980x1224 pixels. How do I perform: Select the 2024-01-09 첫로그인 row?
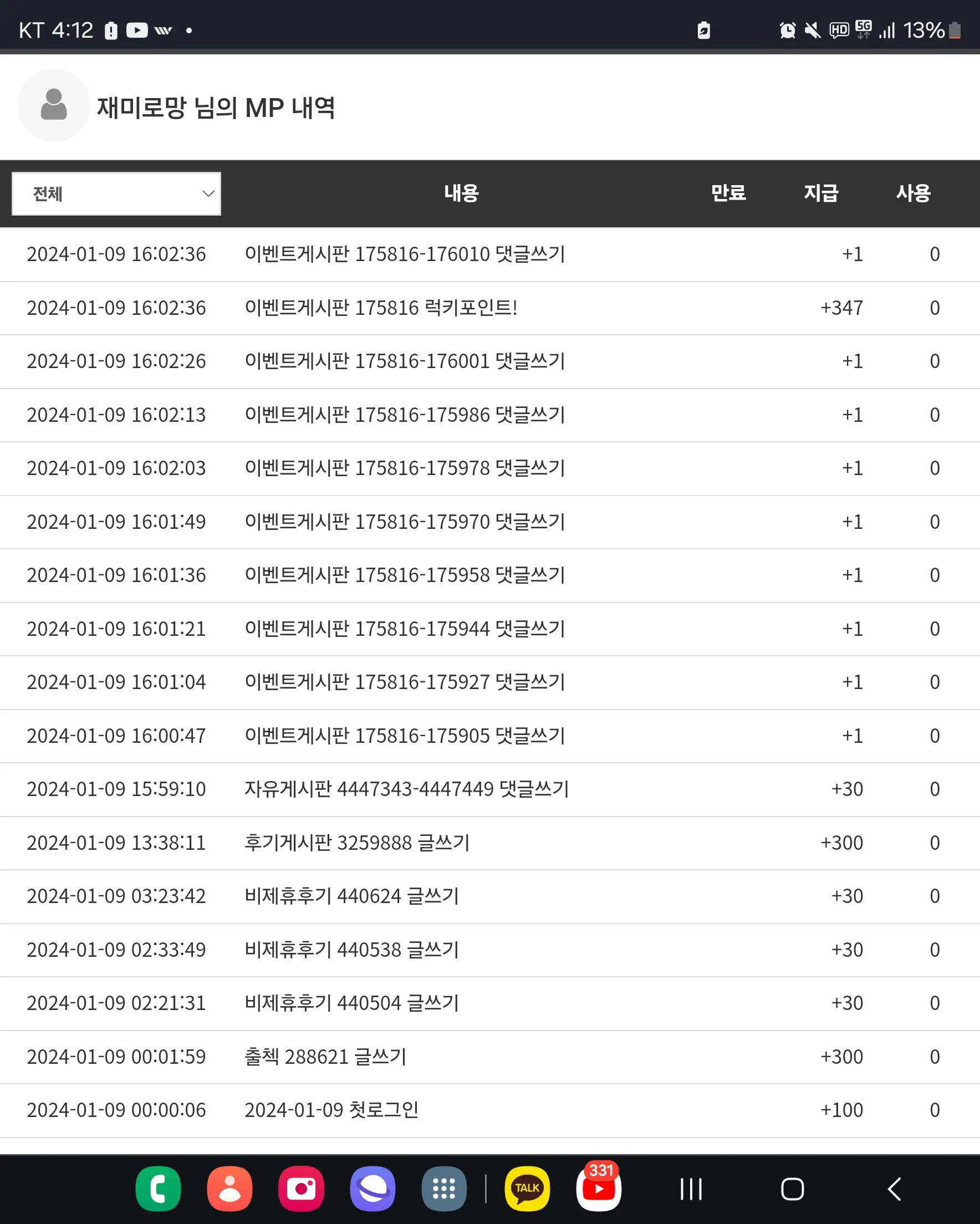[x=490, y=1110]
